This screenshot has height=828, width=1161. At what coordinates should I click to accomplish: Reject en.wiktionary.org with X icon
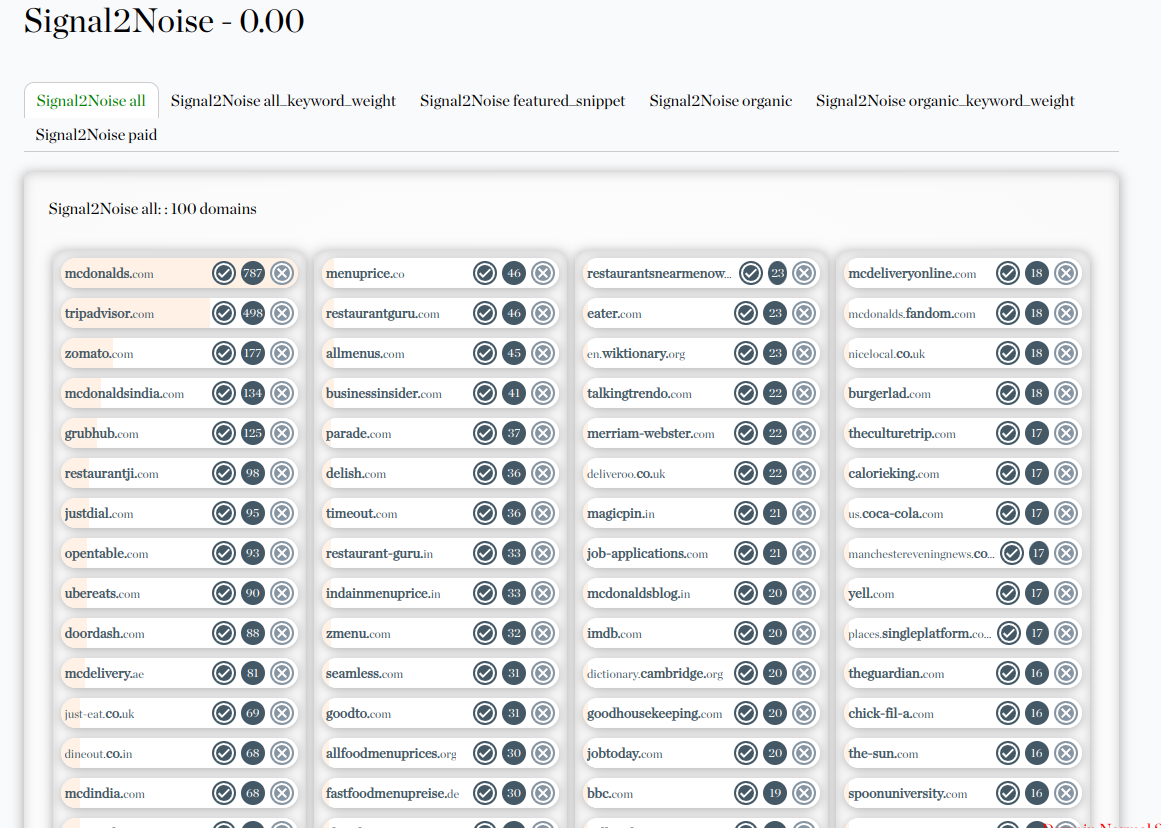[804, 353]
